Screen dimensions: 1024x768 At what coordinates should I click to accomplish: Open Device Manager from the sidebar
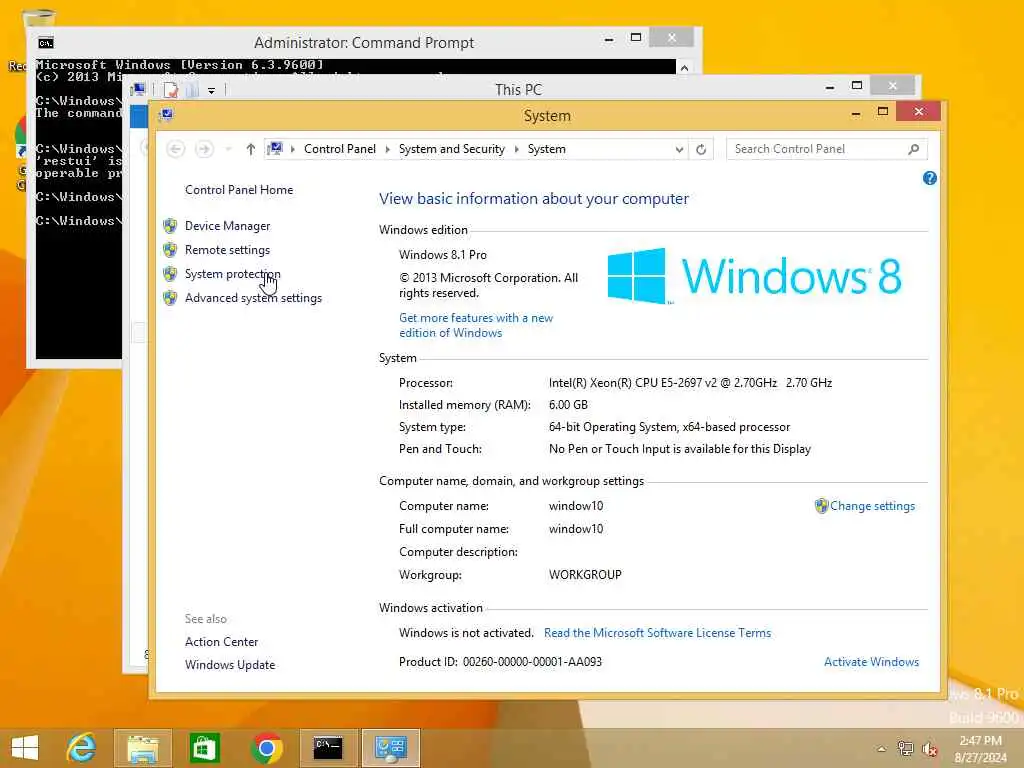click(227, 226)
